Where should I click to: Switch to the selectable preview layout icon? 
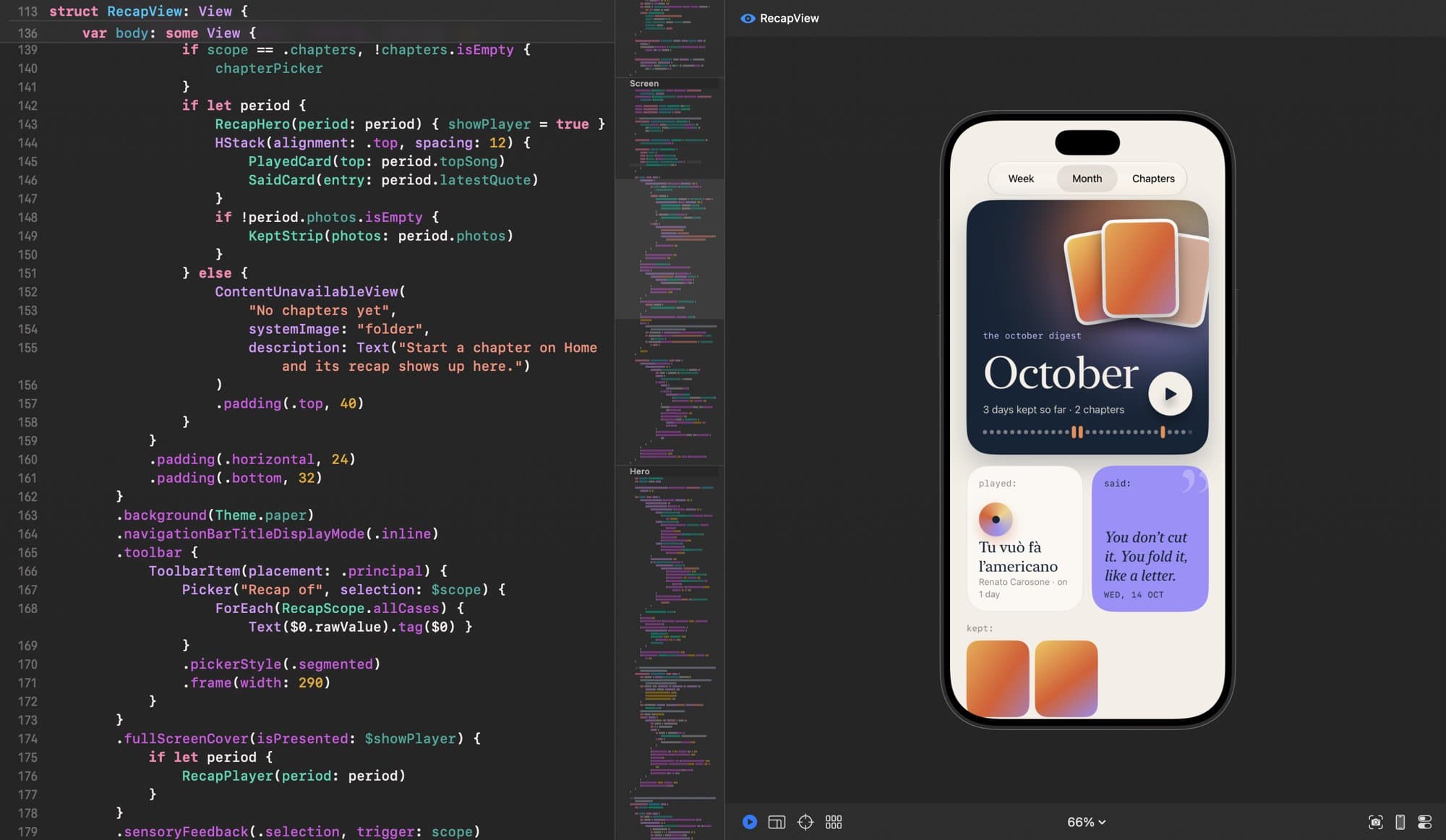(x=777, y=822)
